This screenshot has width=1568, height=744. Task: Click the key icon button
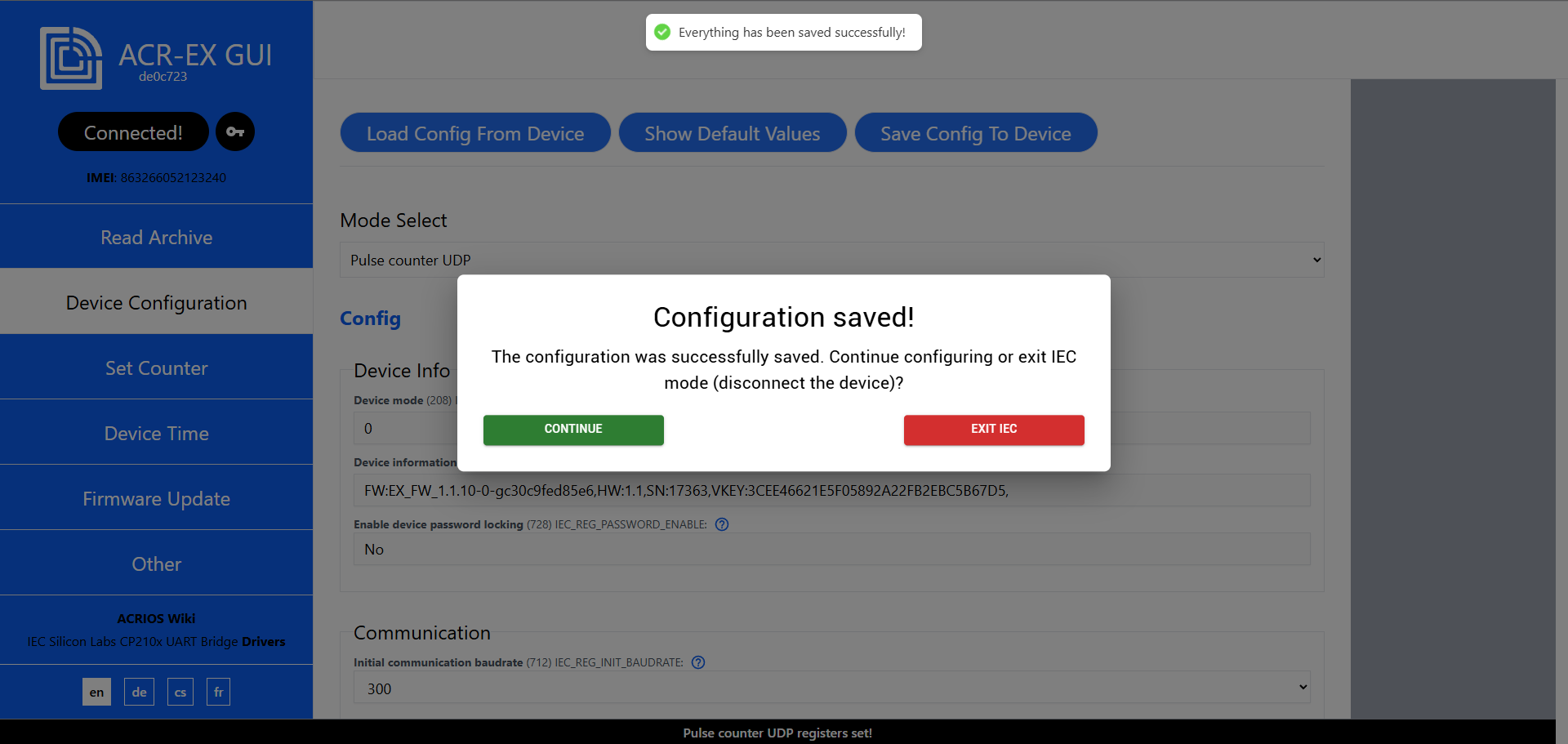[235, 132]
